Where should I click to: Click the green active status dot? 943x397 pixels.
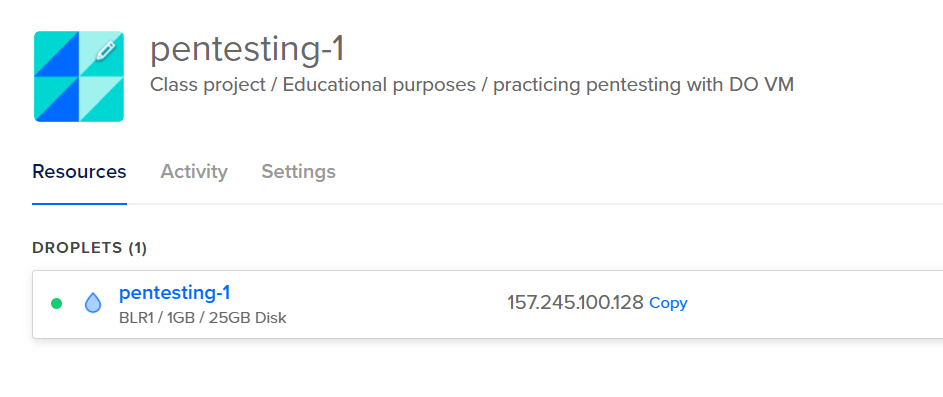tap(57, 304)
